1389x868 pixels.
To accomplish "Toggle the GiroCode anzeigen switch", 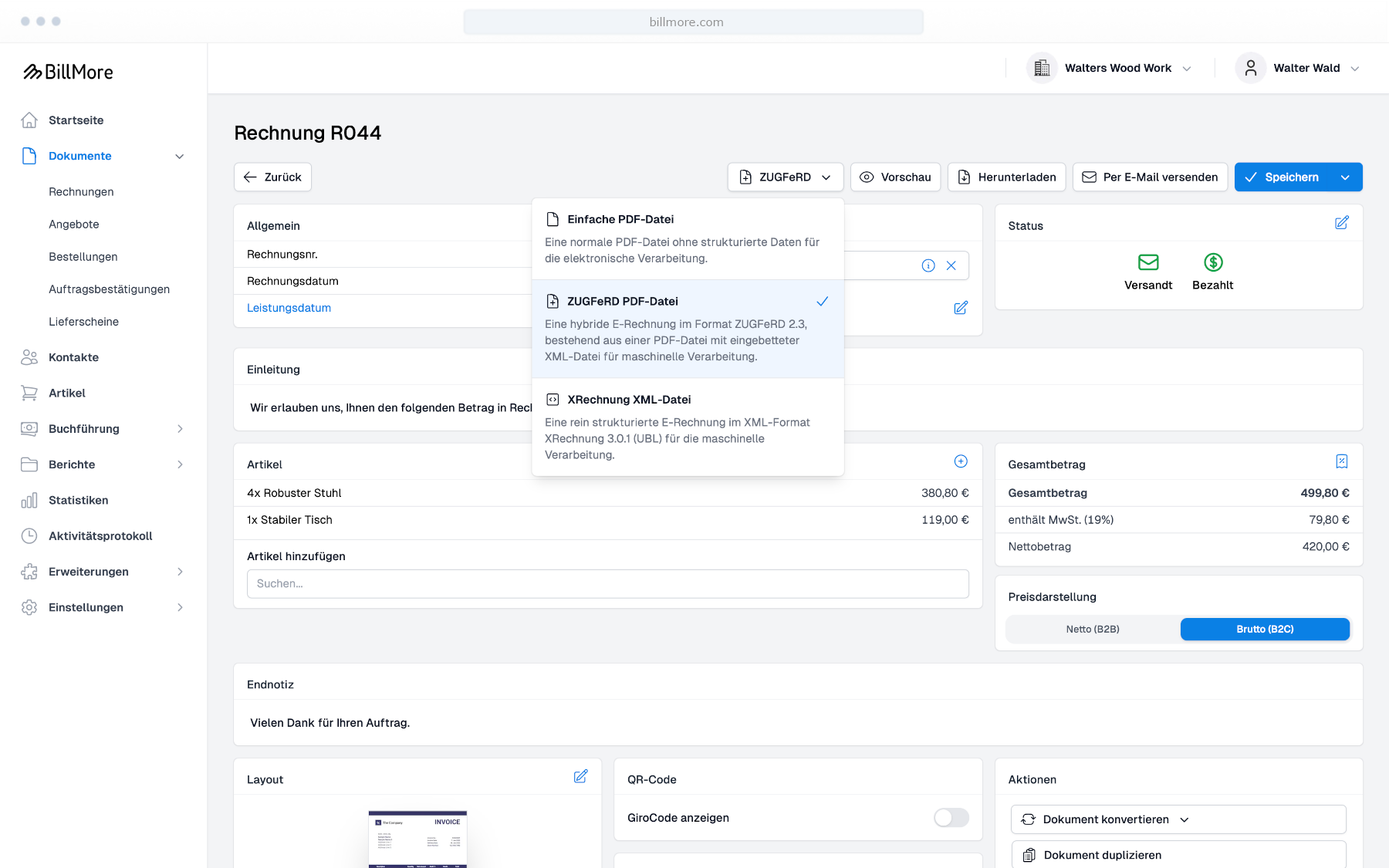I will click(951, 818).
